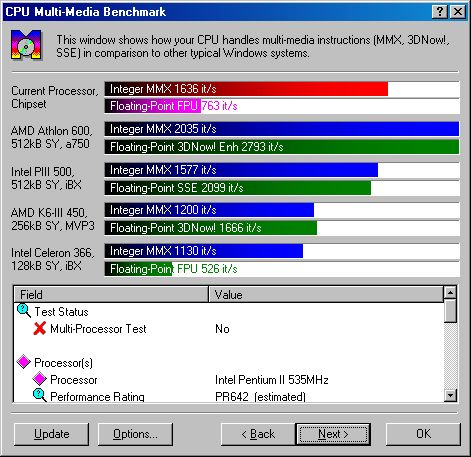Click the list scrollbar down arrow
Viewport: 471px width, 457px height.
tap(450, 395)
